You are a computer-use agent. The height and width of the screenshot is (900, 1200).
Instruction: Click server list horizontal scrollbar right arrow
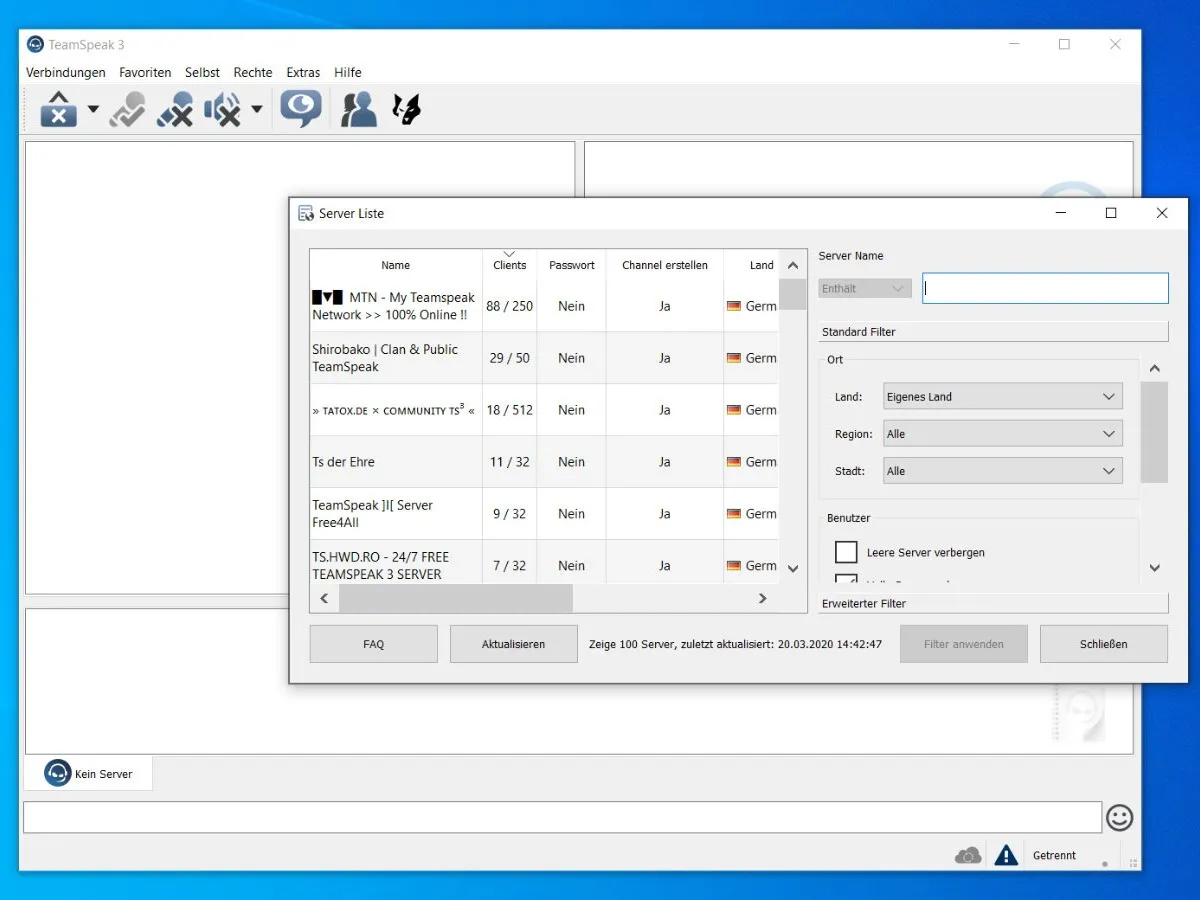(x=762, y=598)
